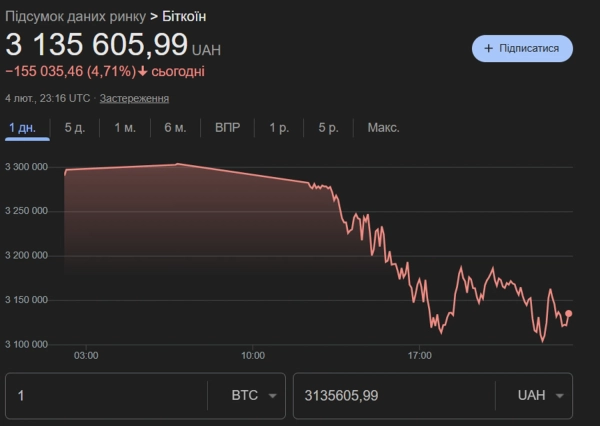Select the 5 р. range tab
This screenshot has width=600, height=426.
pos(328,128)
